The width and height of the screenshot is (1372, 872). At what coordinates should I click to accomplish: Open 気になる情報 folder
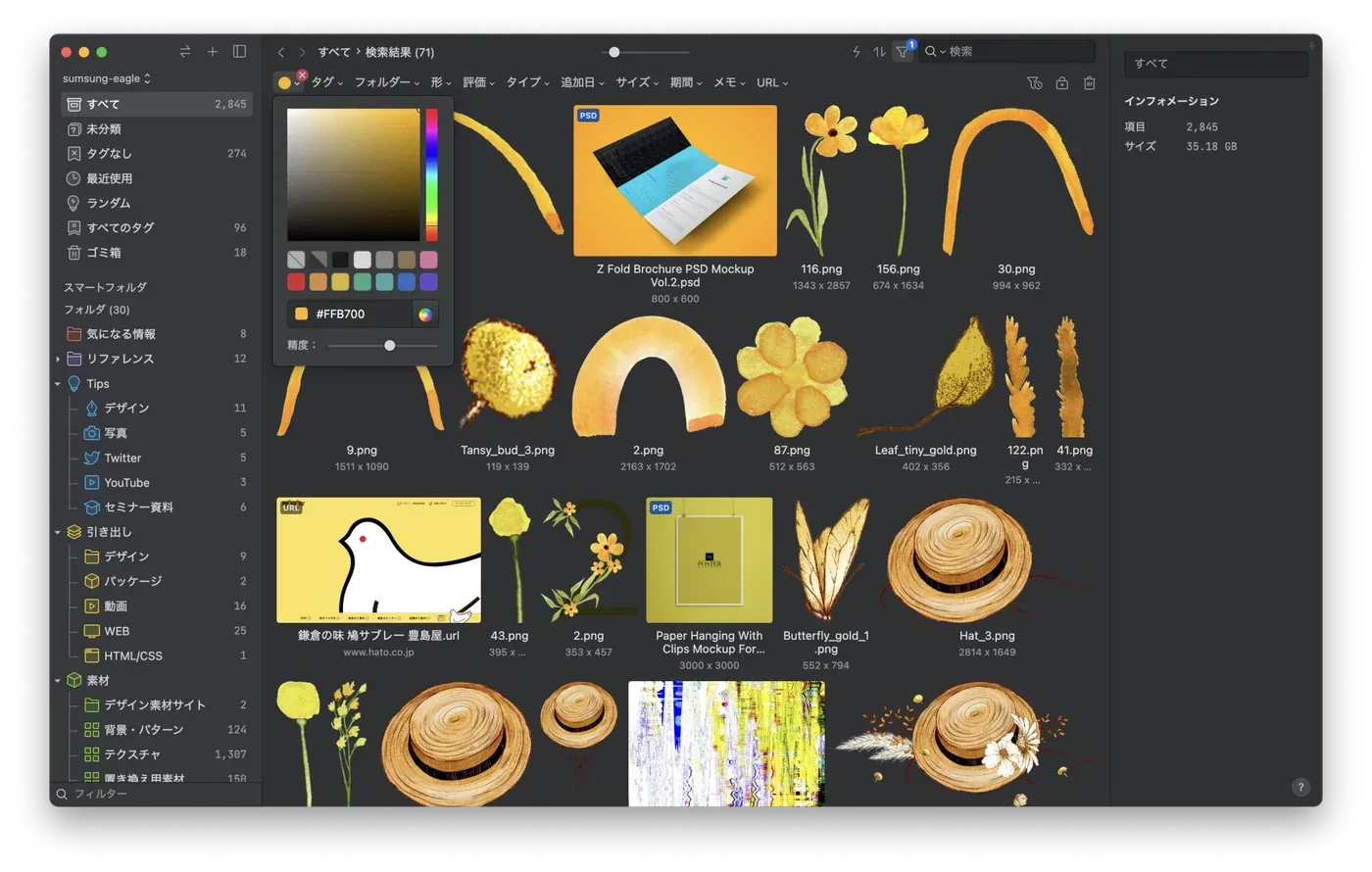[157, 334]
